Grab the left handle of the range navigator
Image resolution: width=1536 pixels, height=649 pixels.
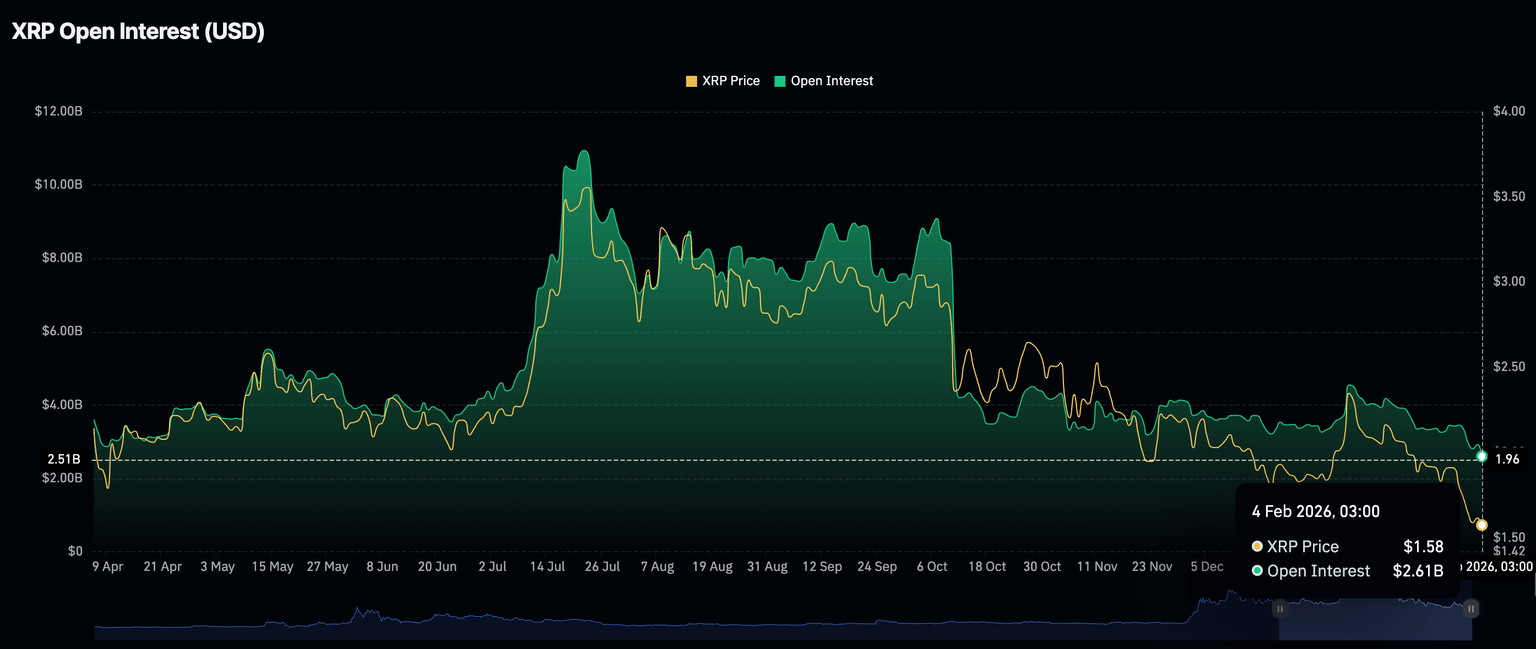pos(1278,608)
